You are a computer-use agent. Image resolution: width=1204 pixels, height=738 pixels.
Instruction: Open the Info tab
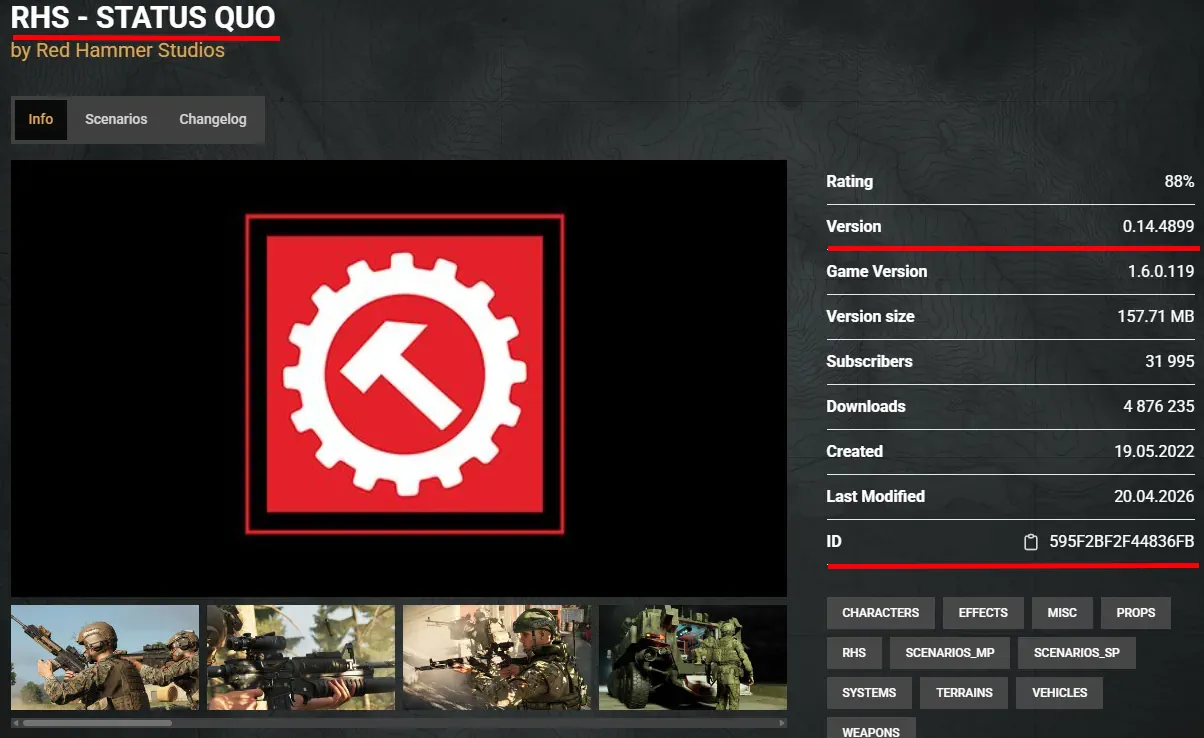(x=41, y=119)
